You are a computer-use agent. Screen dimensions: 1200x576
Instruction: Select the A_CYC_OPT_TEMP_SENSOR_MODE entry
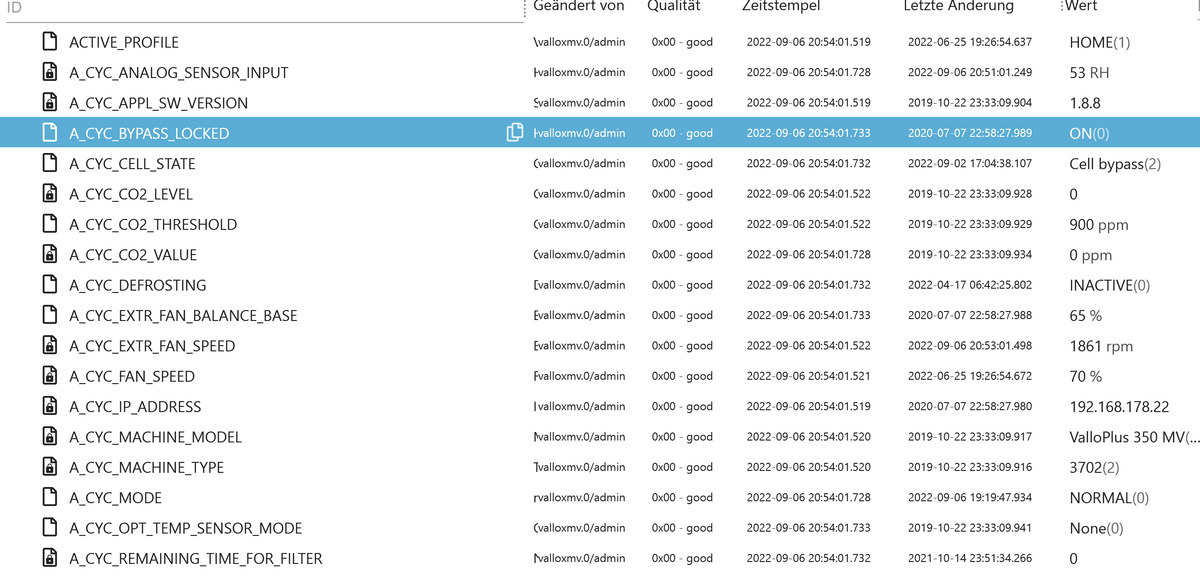(186, 528)
